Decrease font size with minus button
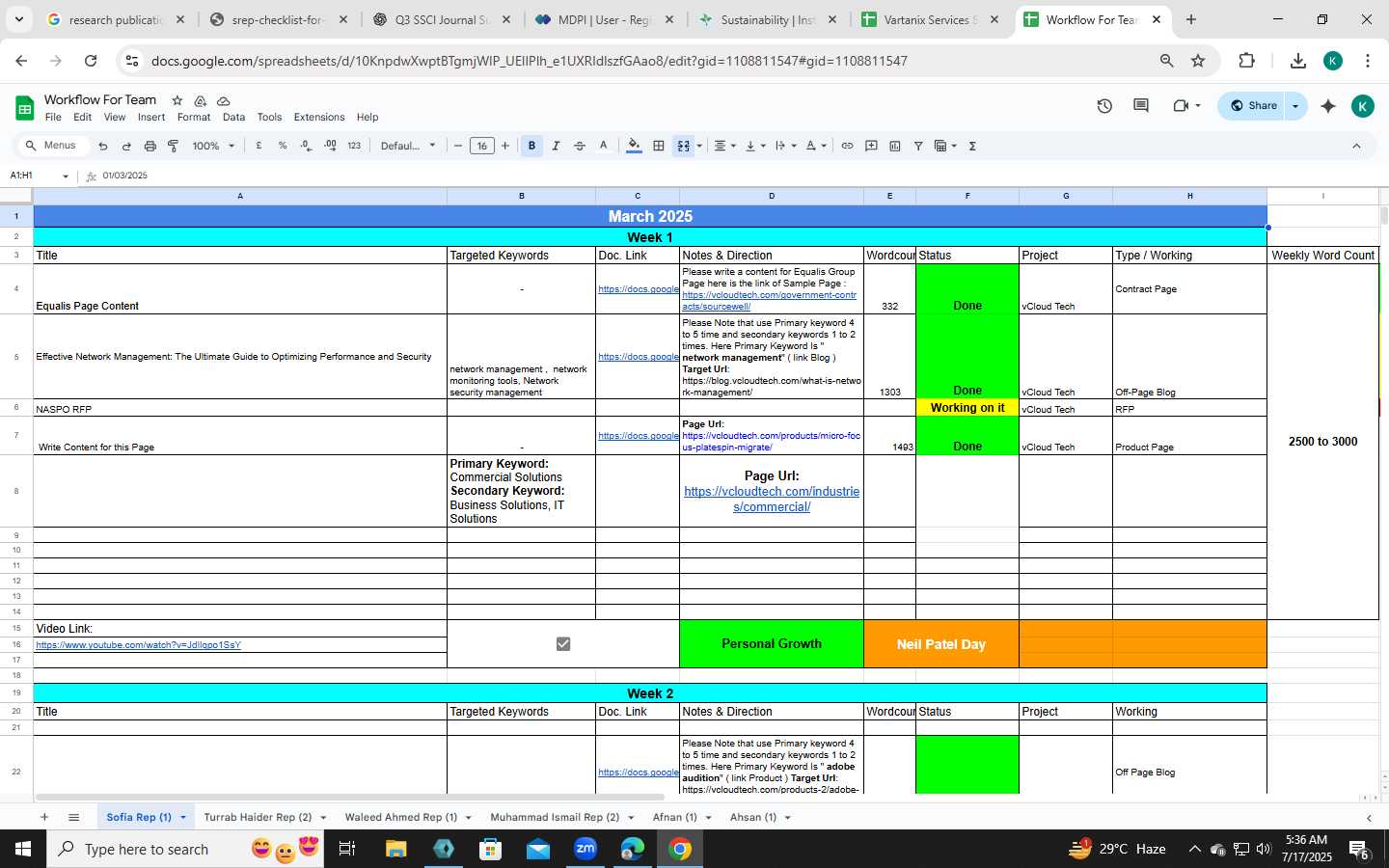The height and width of the screenshot is (868, 1389). (x=458, y=146)
